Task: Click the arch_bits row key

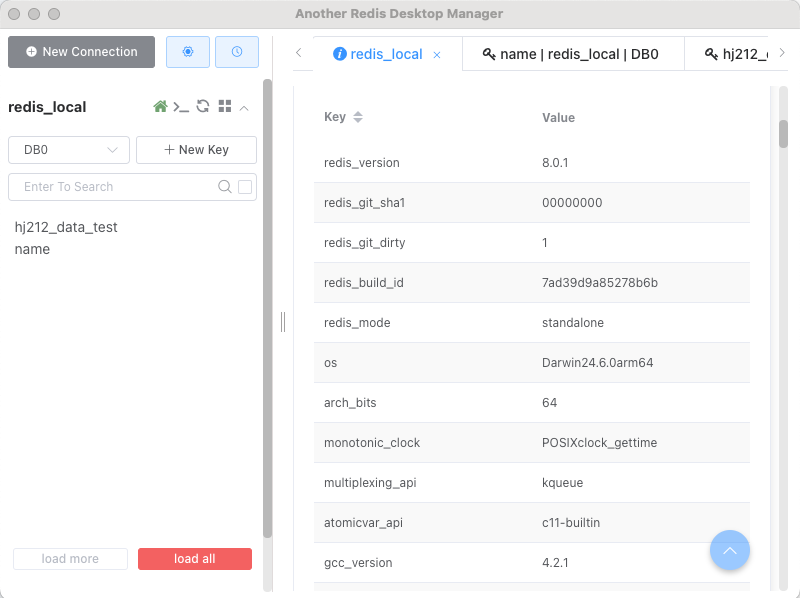Action: (x=350, y=403)
